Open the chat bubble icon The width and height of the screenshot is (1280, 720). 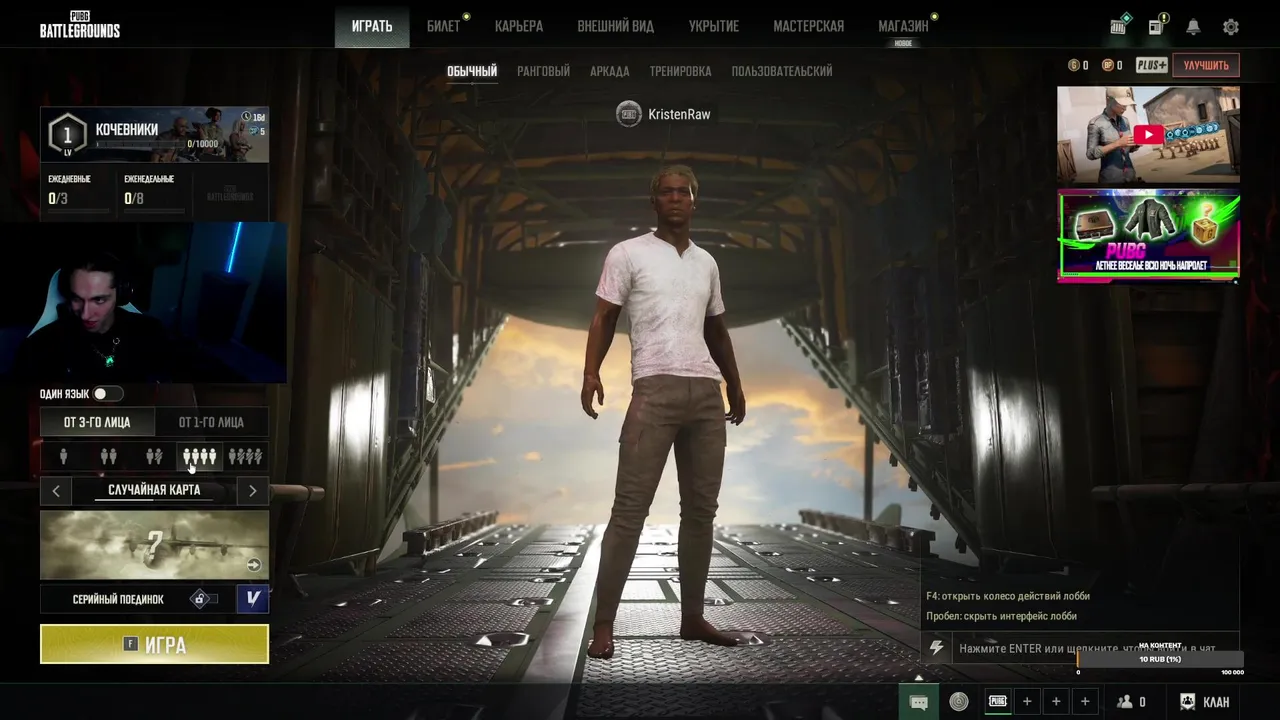[919, 702]
